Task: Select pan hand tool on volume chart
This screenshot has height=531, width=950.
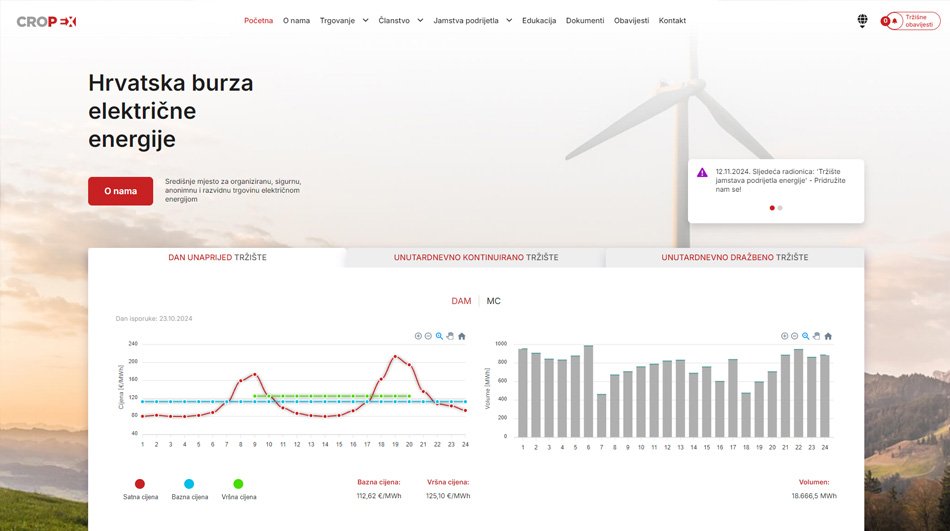Action: point(817,336)
